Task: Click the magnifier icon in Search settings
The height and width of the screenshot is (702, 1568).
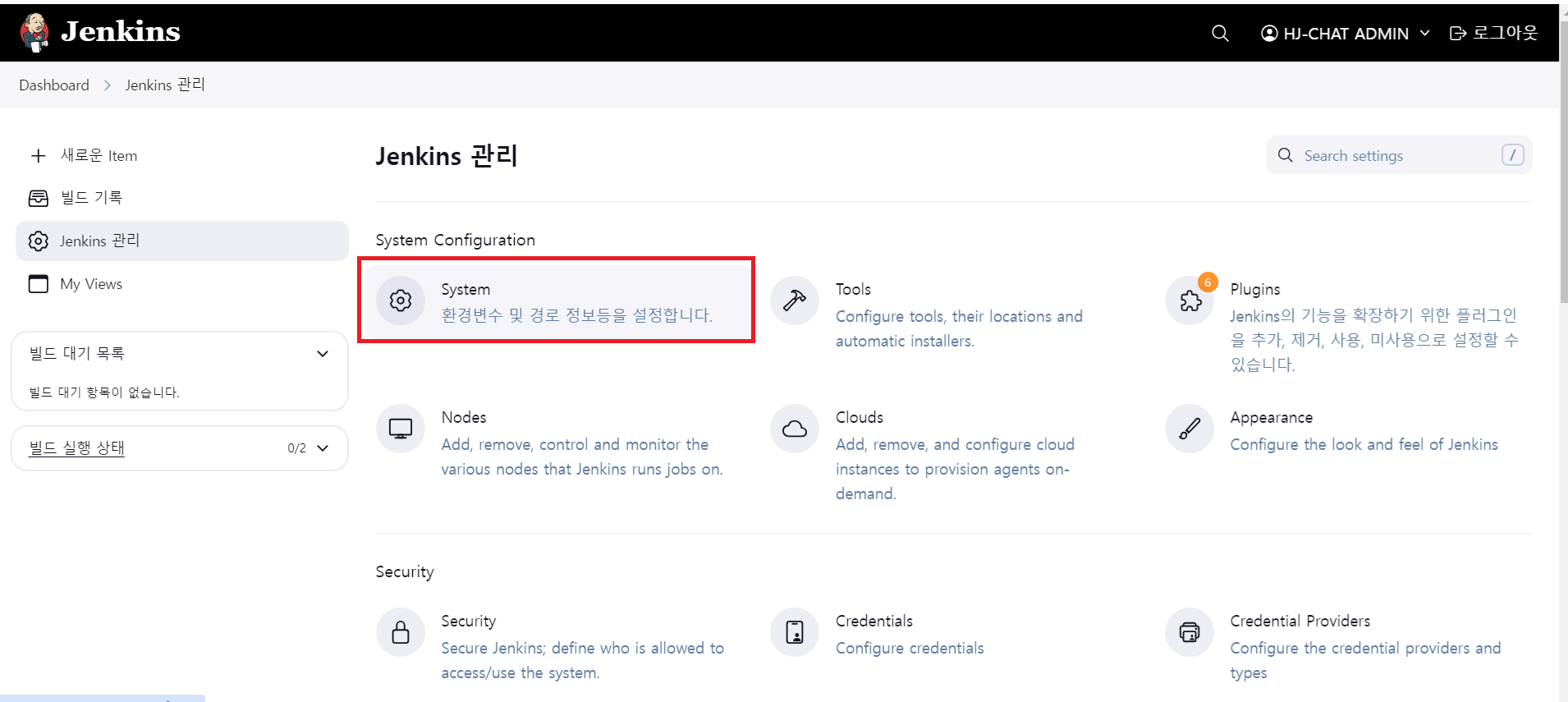Action: click(1286, 155)
